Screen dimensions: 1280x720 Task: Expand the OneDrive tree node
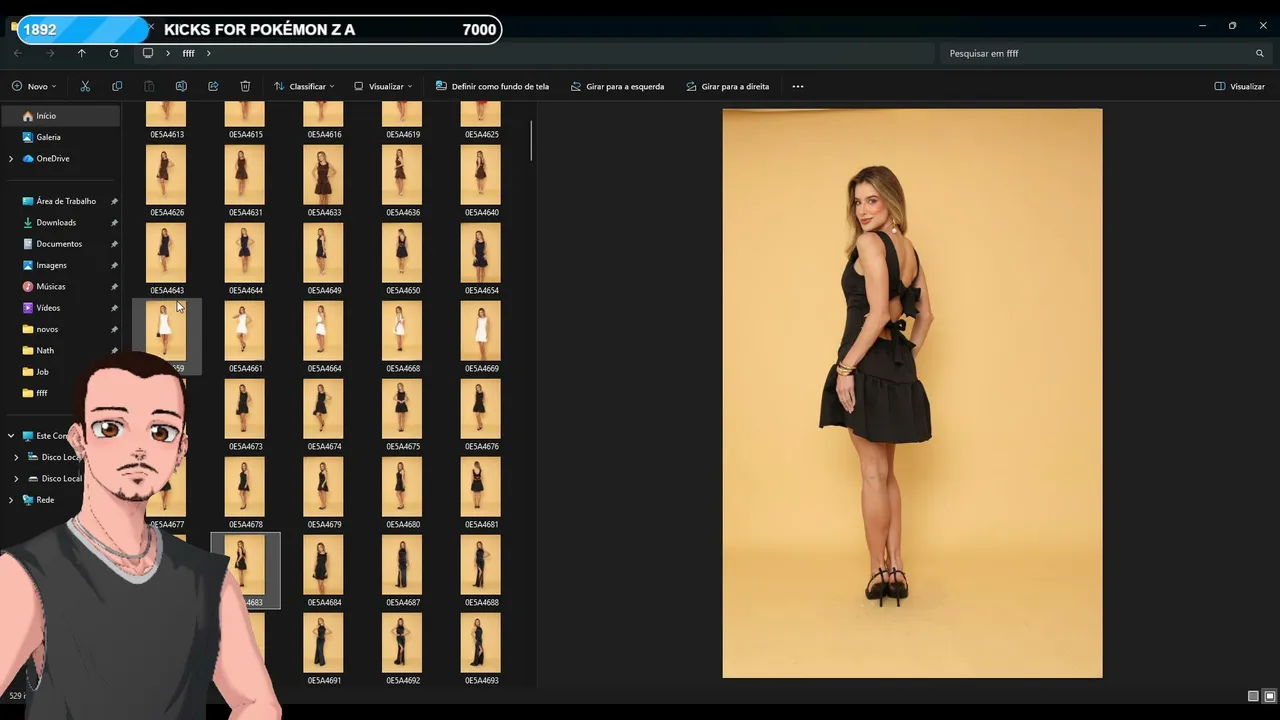tap(11, 159)
